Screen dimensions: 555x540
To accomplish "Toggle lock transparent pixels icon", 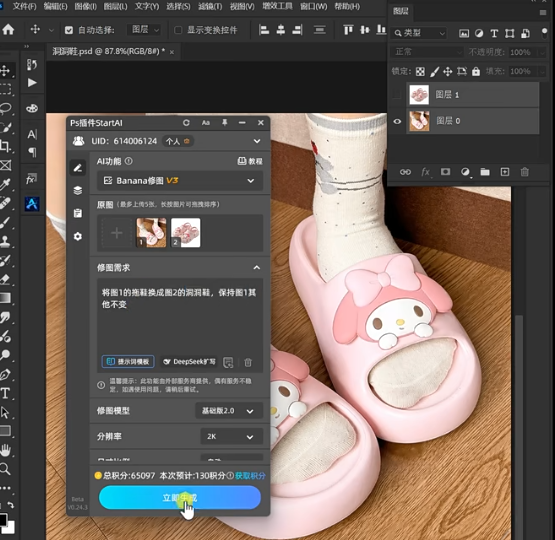I will (x=420, y=72).
